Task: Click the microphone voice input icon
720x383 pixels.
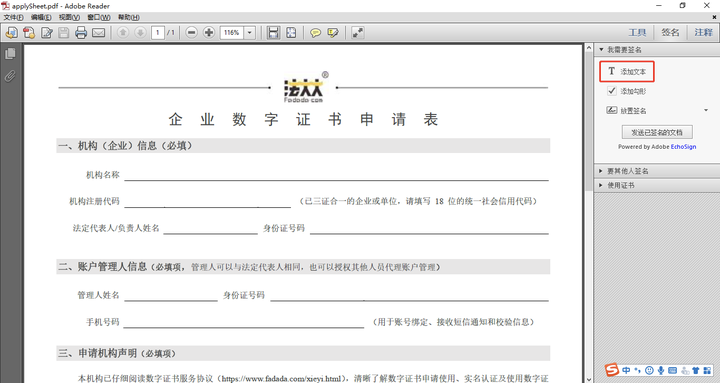Action: 661,370
